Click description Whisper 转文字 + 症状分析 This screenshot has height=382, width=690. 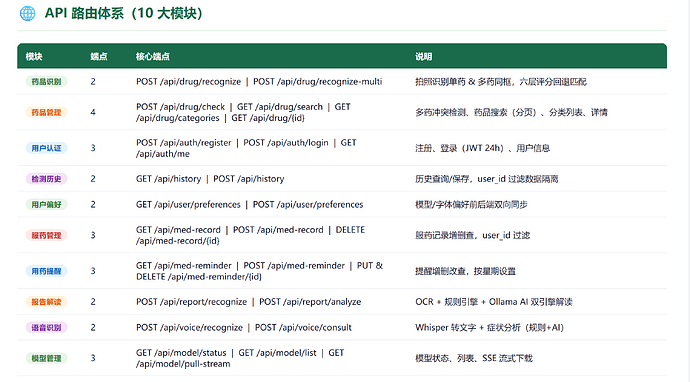[489, 327]
